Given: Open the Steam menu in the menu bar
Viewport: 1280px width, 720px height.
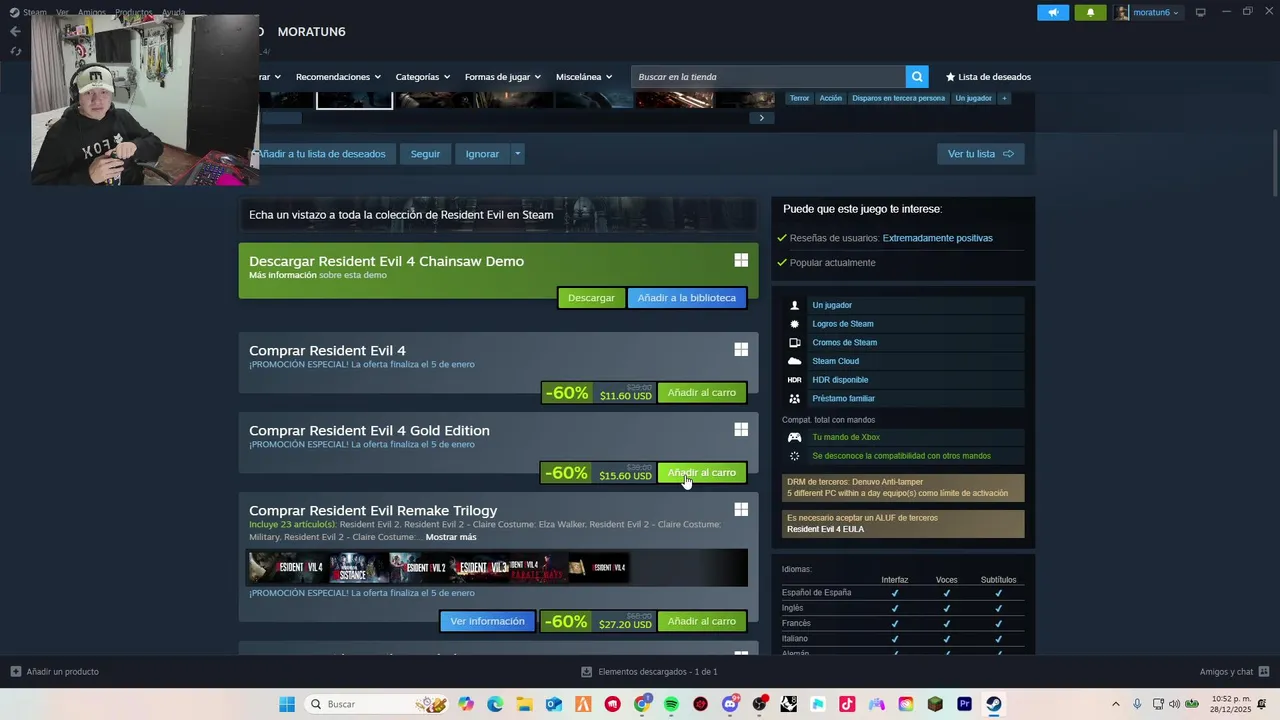Looking at the screenshot, I should point(35,13).
